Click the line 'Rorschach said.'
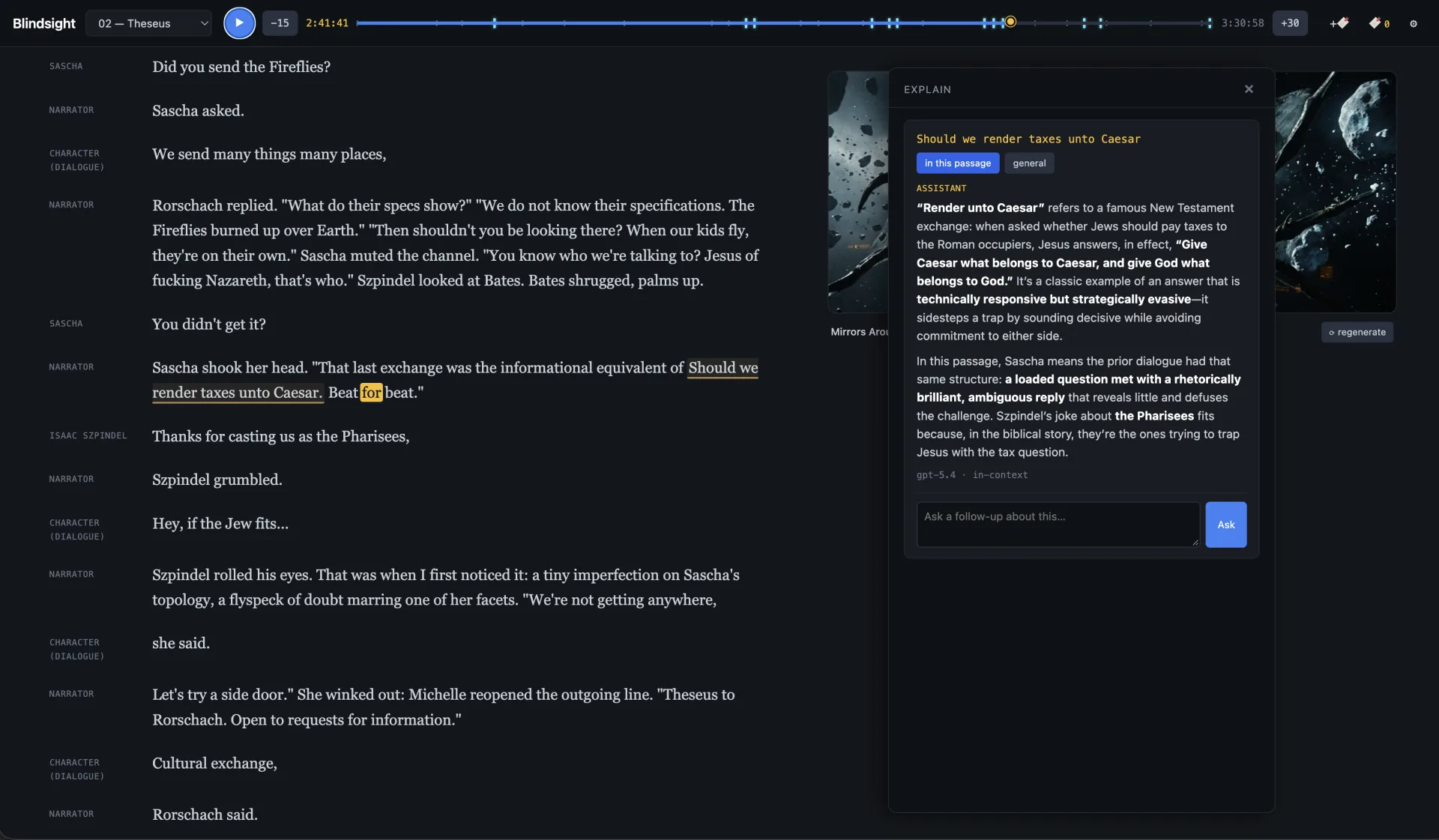 [x=205, y=815]
